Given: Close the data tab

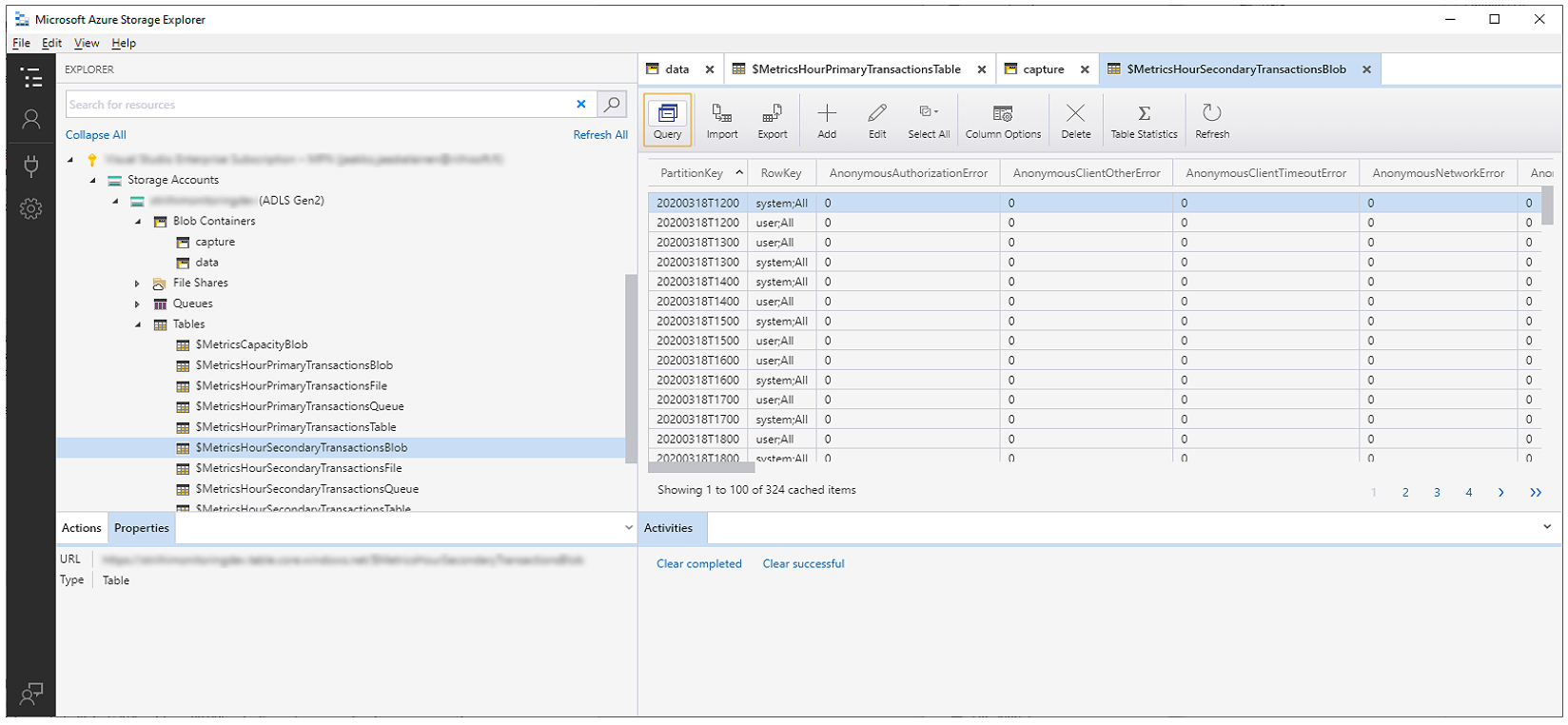Looking at the screenshot, I should point(710,69).
